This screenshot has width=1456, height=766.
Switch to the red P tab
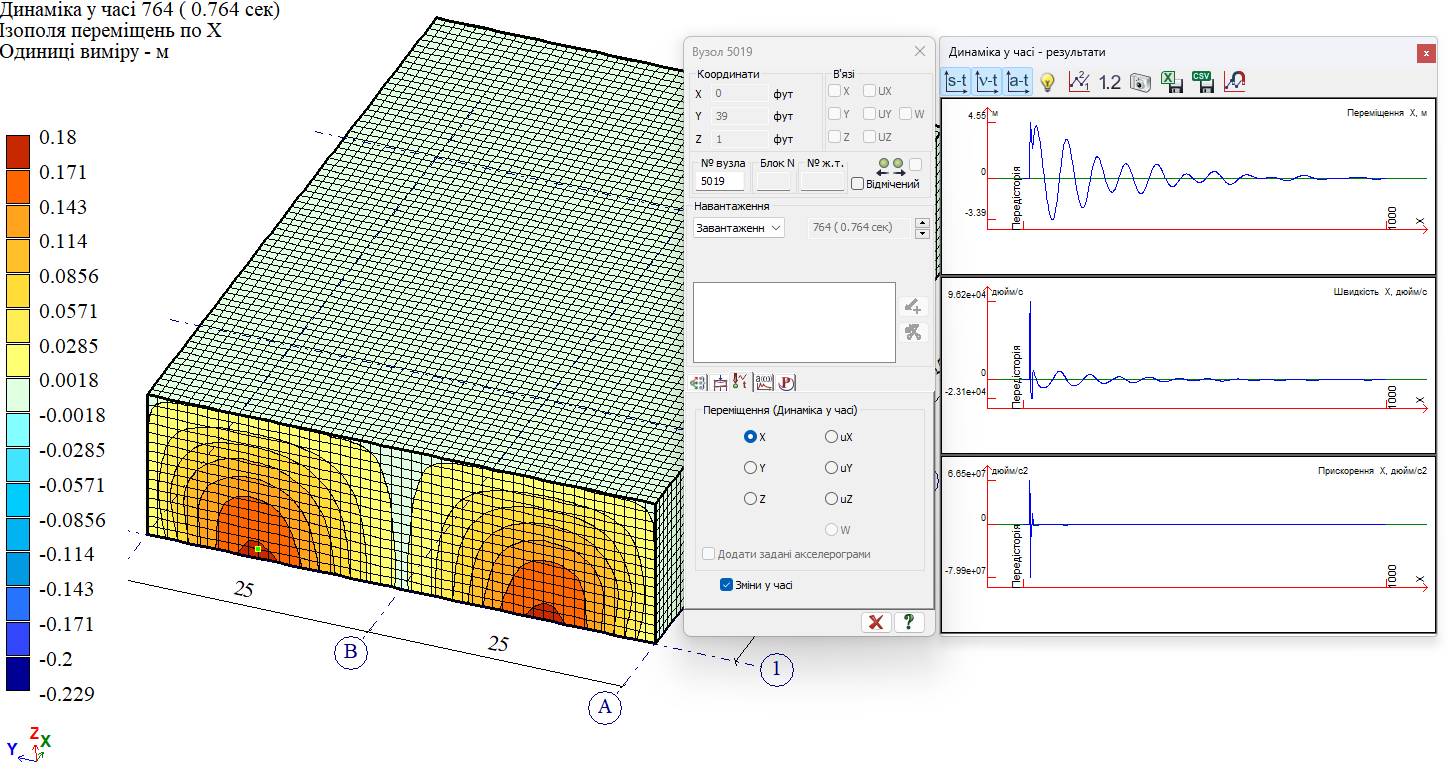click(x=786, y=381)
